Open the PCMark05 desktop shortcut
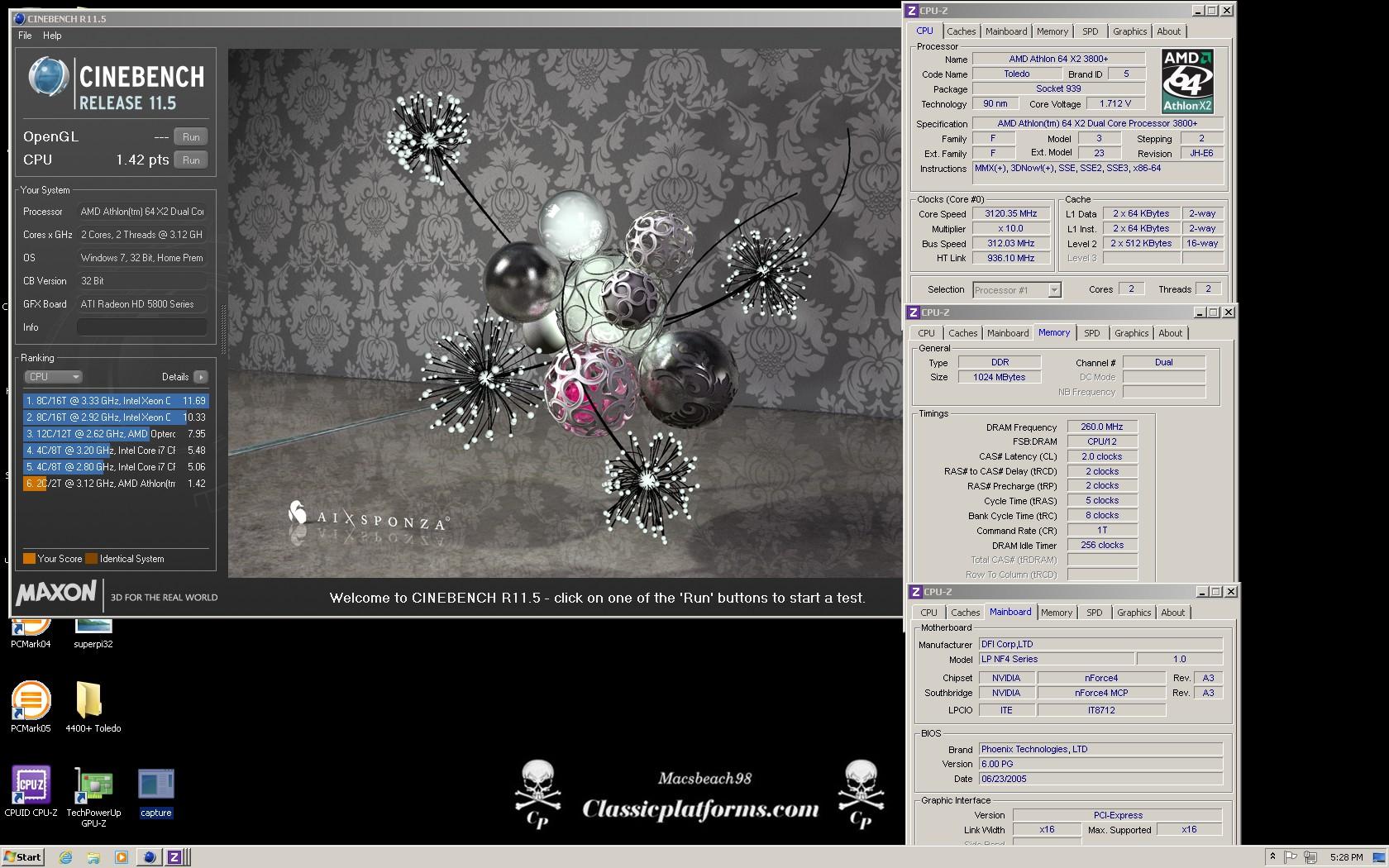This screenshot has height=868, width=1389. (x=31, y=707)
